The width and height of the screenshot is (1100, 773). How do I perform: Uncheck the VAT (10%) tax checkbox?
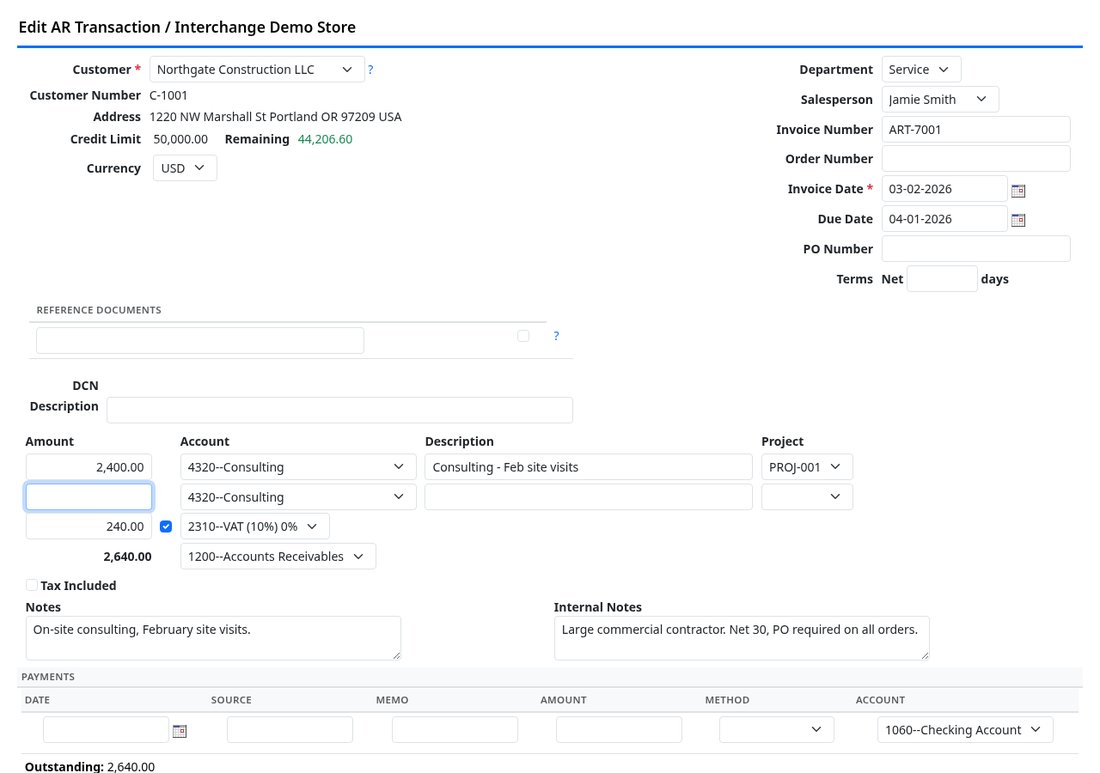coord(166,526)
